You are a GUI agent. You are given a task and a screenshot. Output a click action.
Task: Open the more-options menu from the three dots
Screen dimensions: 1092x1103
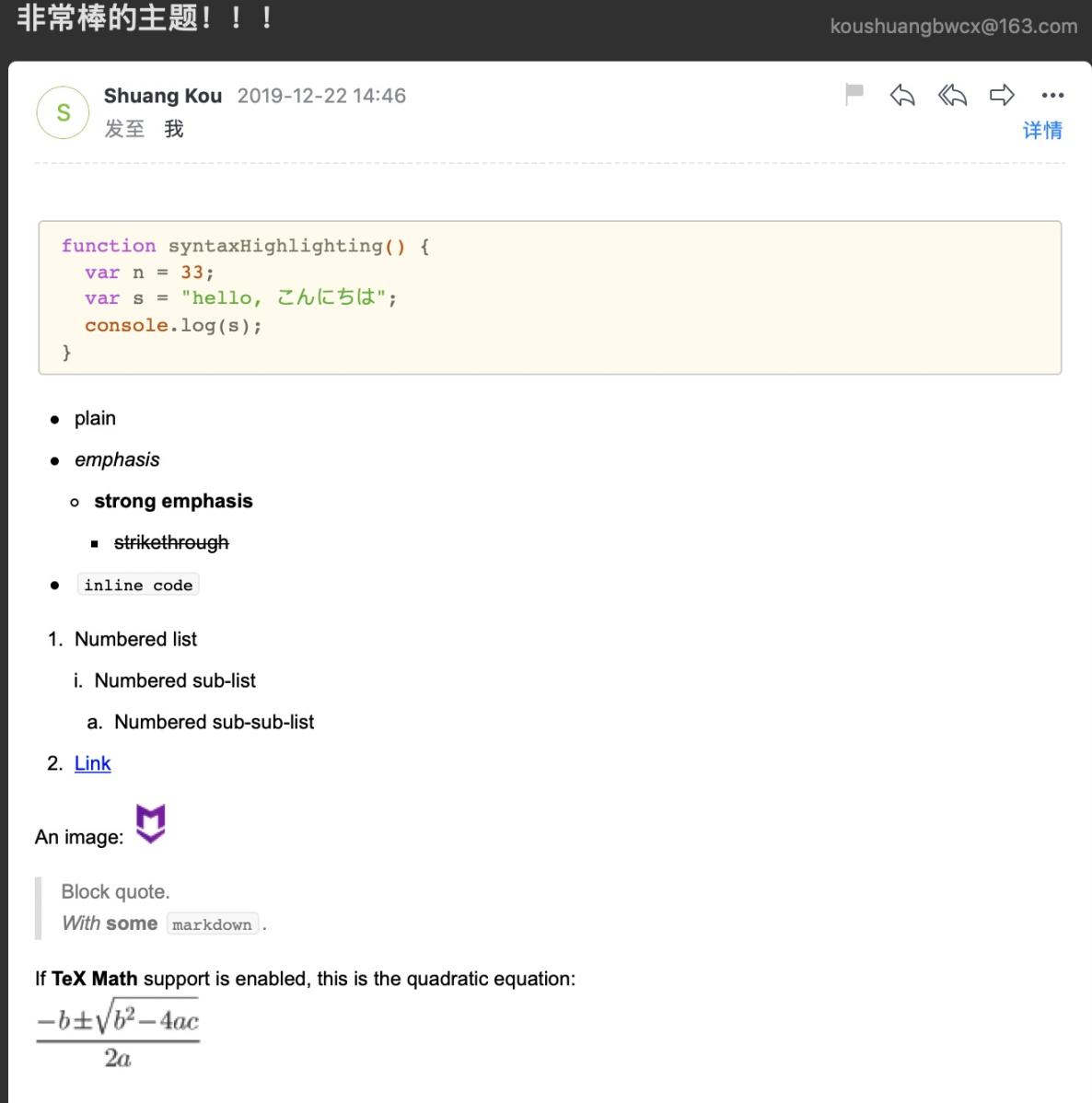pyautogui.click(x=1051, y=95)
